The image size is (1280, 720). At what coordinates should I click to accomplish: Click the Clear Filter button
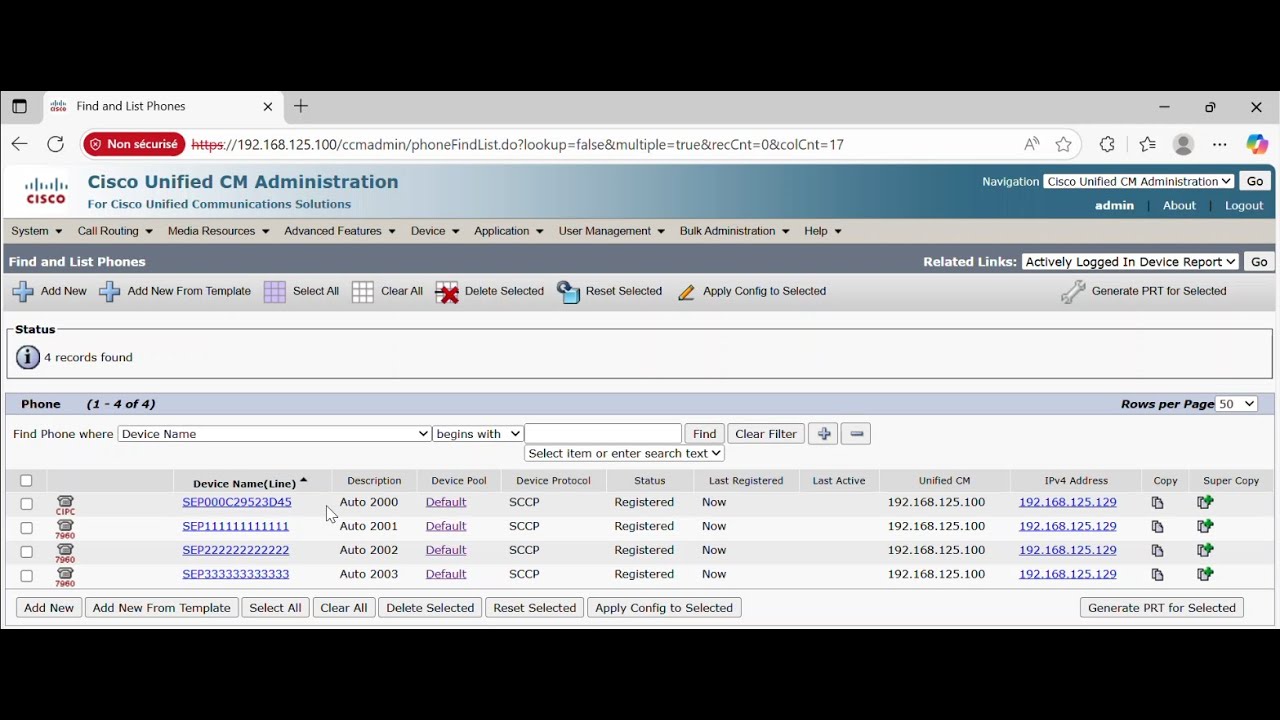click(766, 434)
